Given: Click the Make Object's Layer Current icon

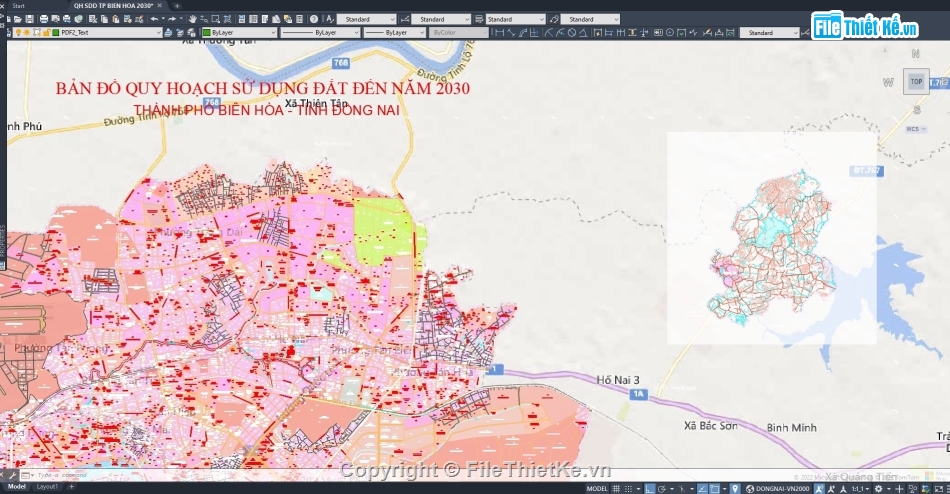Looking at the screenshot, I should tap(168, 33).
